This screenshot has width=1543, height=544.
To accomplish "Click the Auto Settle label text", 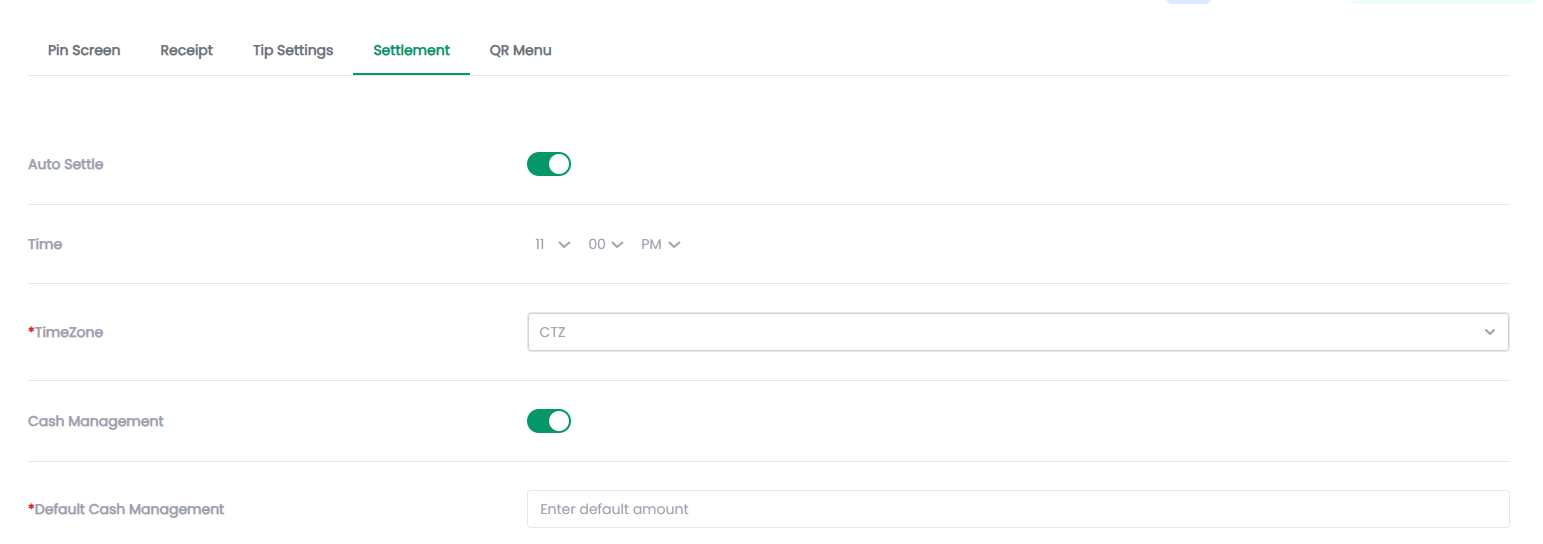I will 65,164.
